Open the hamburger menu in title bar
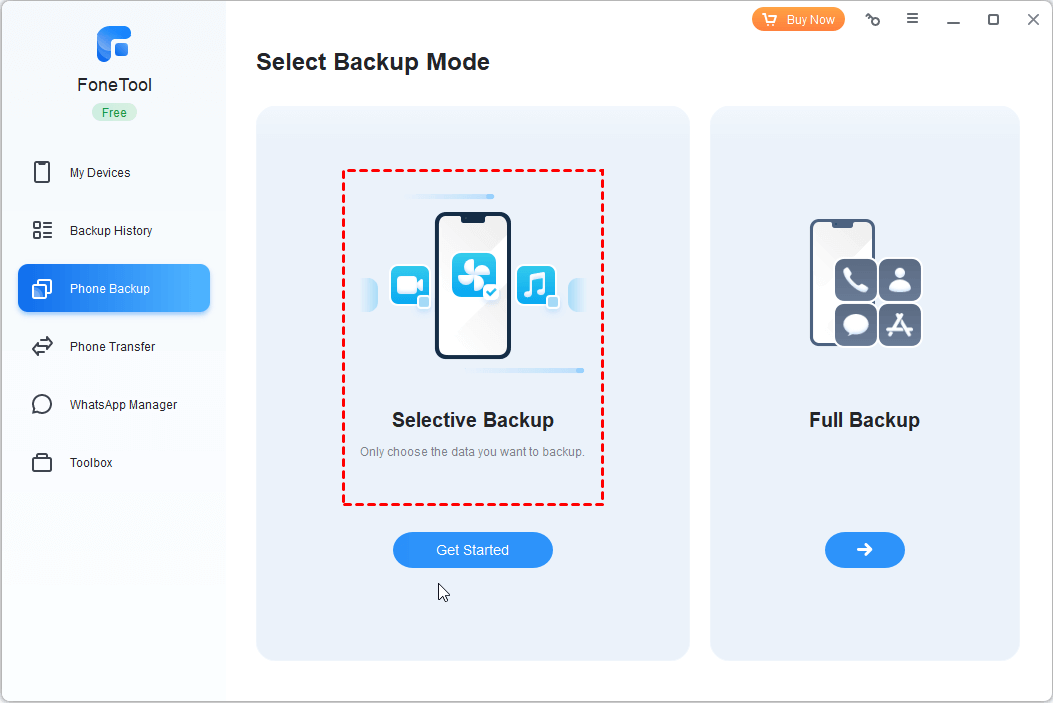Screen dimensions: 1053x703 913,19
